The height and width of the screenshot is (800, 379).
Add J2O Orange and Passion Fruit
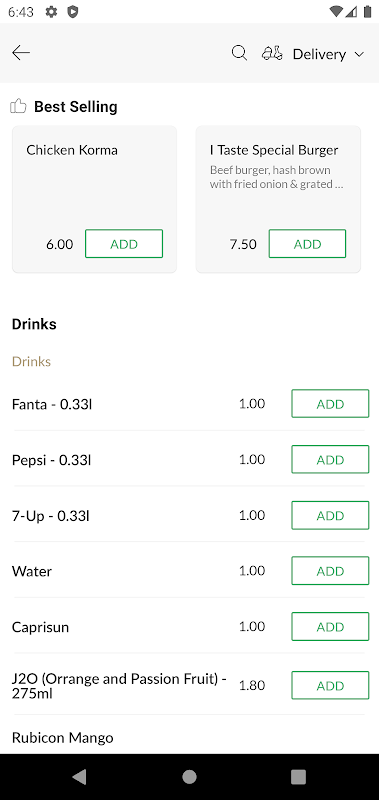click(x=330, y=685)
